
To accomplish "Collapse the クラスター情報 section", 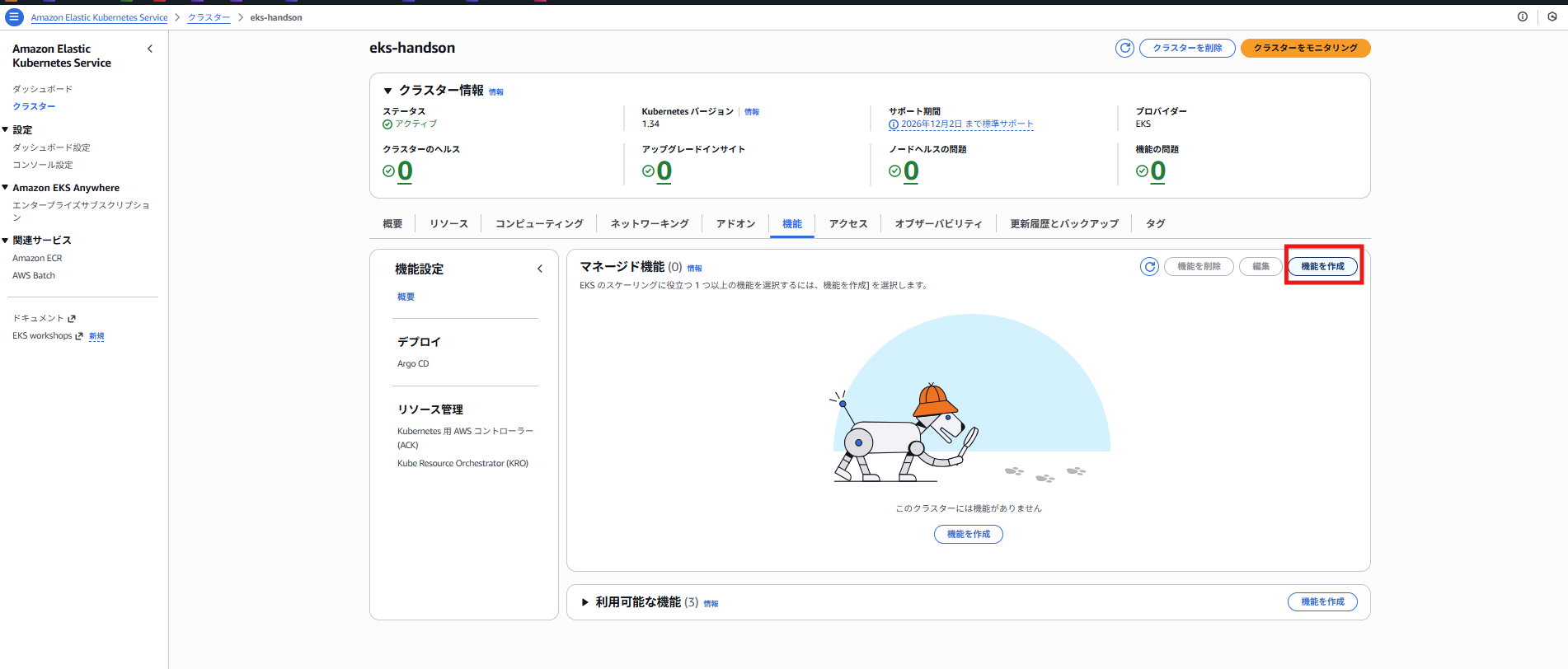I will [x=387, y=91].
